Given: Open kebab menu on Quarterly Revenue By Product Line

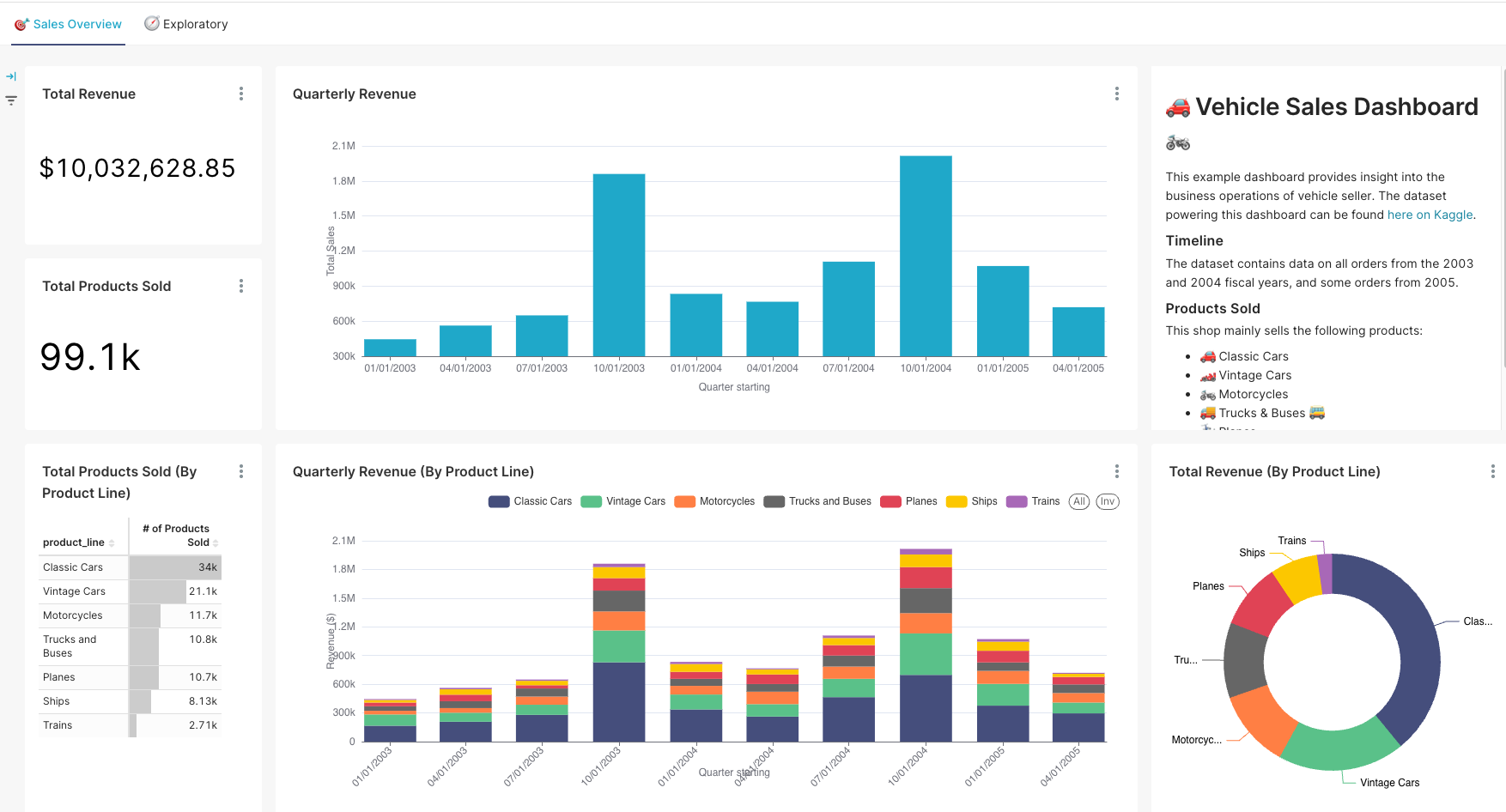Looking at the screenshot, I should [1117, 471].
